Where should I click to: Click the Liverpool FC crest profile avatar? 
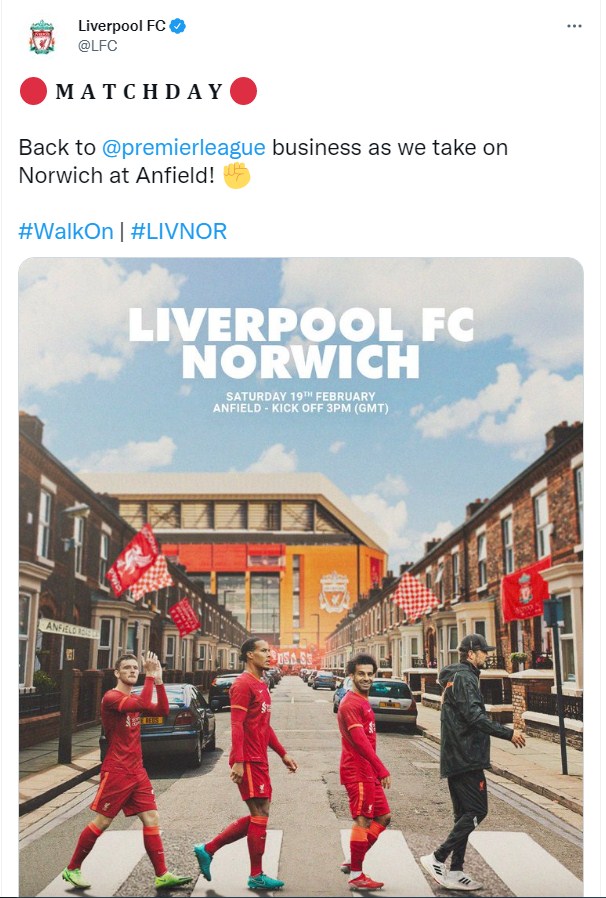pyautogui.click(x=41, y=36)
